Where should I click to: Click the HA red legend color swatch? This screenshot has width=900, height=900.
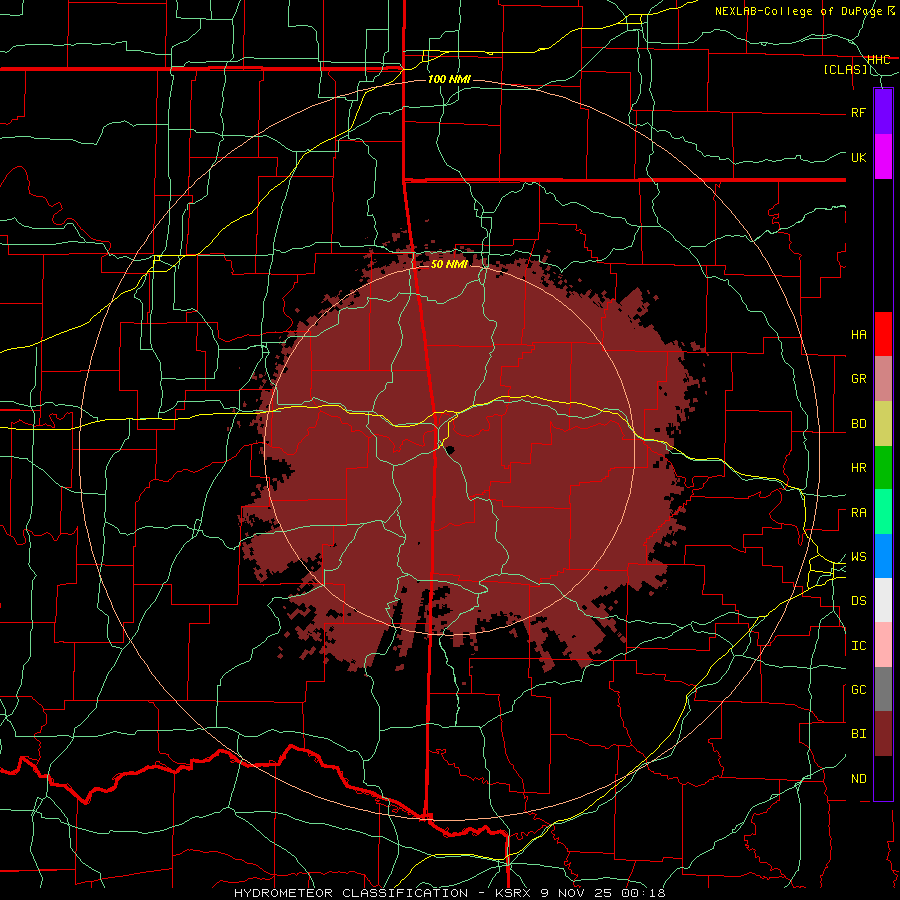click(x=883, y=334)
